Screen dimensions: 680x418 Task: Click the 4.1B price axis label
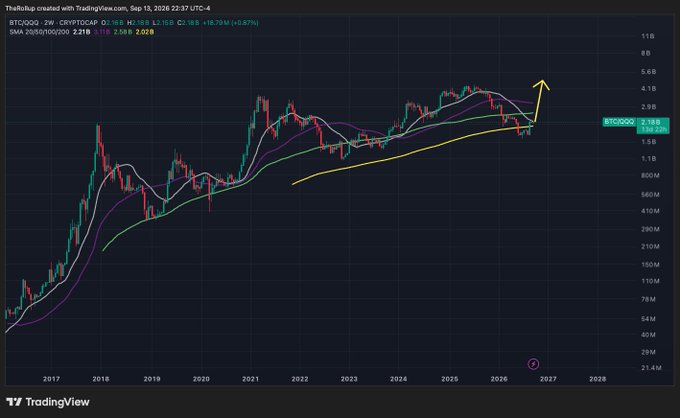(x=648, y=88)
